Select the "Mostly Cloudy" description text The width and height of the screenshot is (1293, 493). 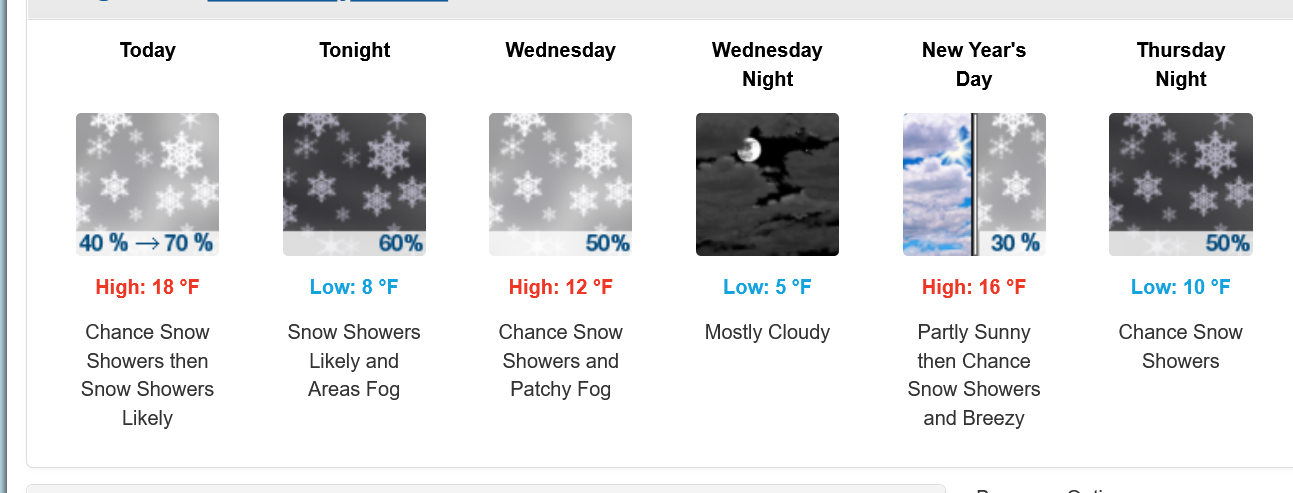pos(767,332)
